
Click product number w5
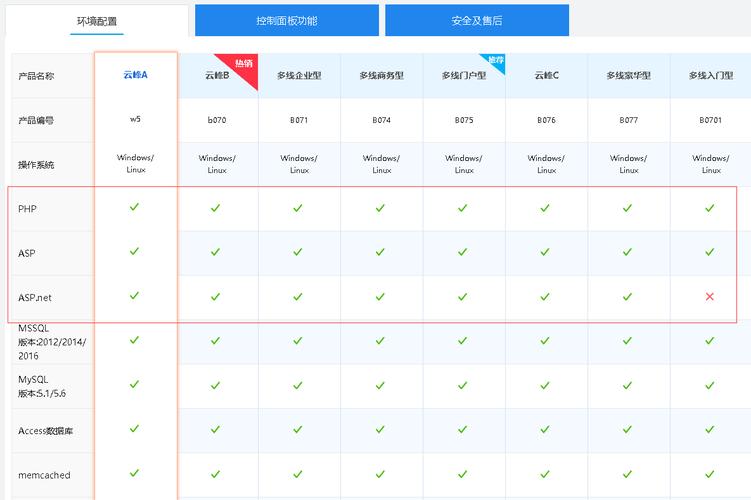[136, 119]
